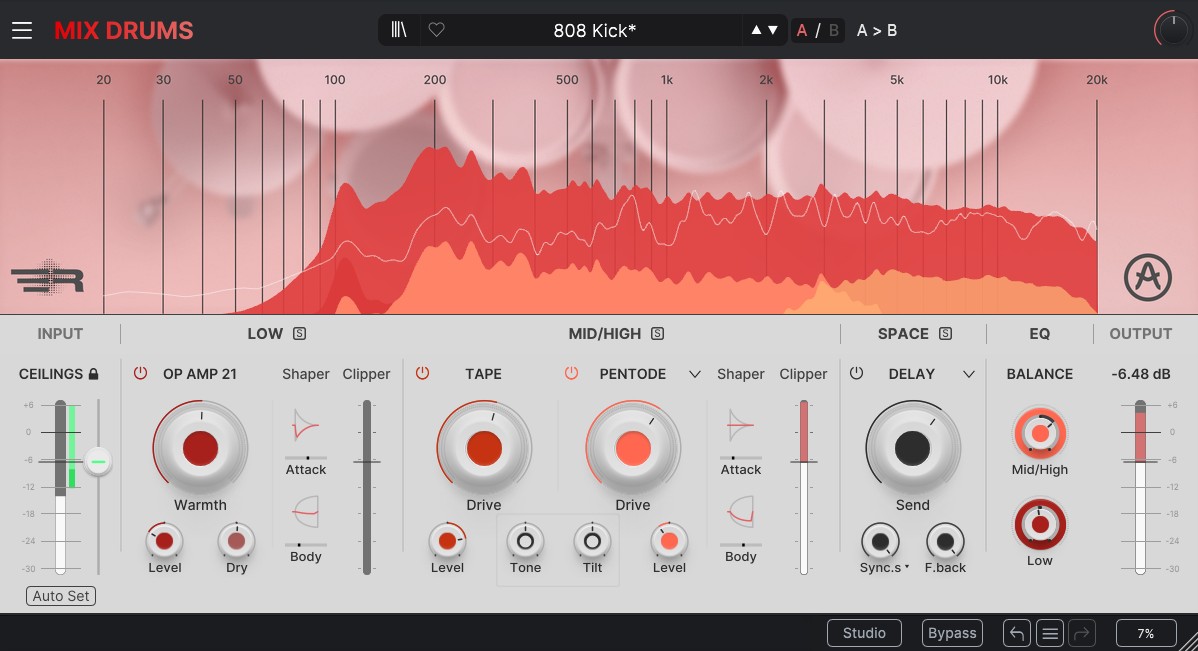
Task: Click the TAPE Drive knob
Action: click(484, 449)
